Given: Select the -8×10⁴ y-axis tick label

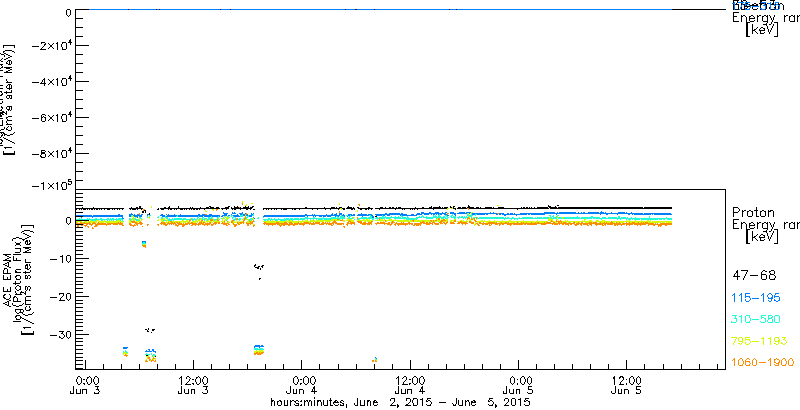Looking at the screenshot, I should click(51, 153).
